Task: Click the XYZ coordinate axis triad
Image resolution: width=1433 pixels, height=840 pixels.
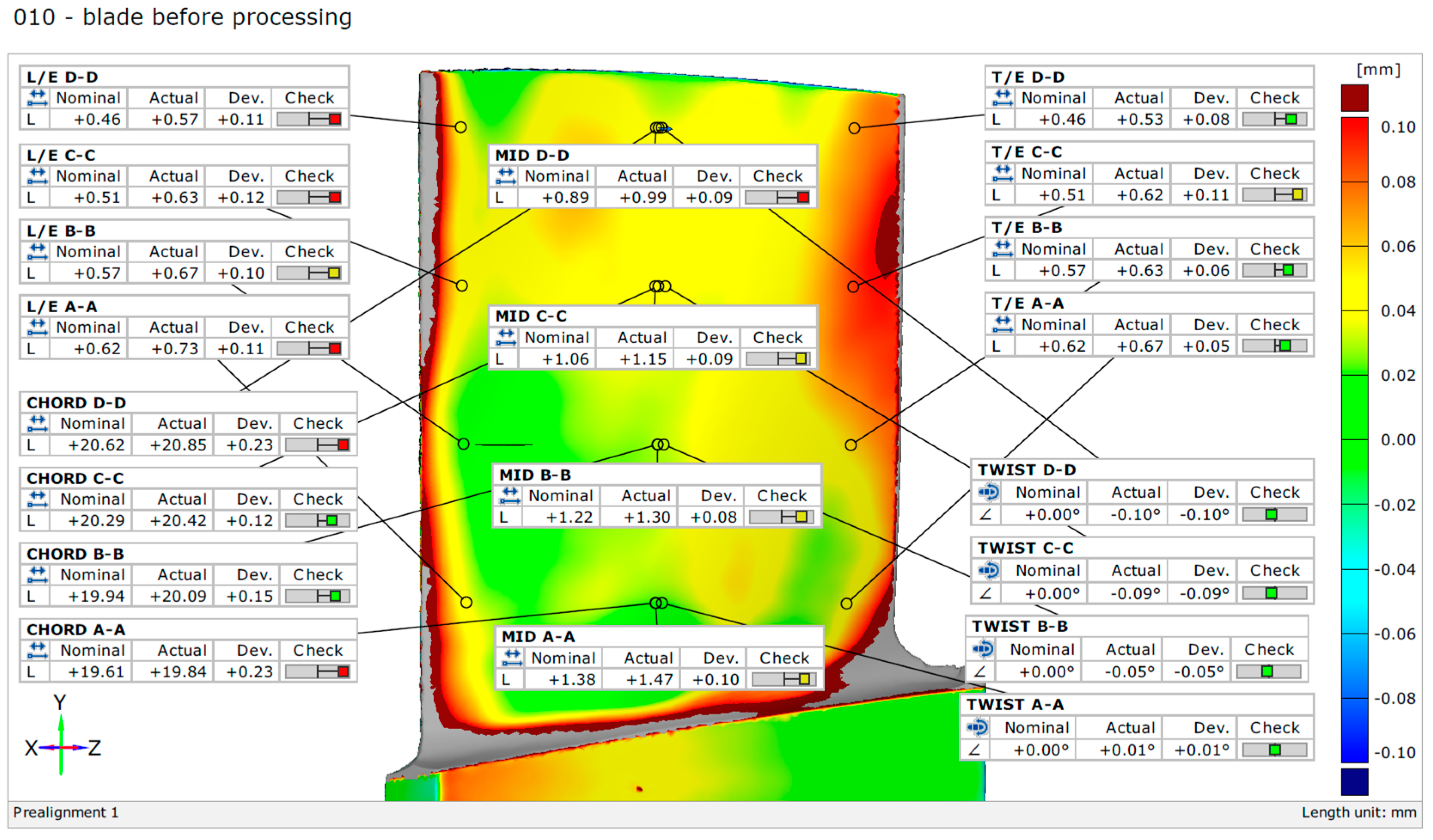Action: pyautogui.click(x=61, y=747)
